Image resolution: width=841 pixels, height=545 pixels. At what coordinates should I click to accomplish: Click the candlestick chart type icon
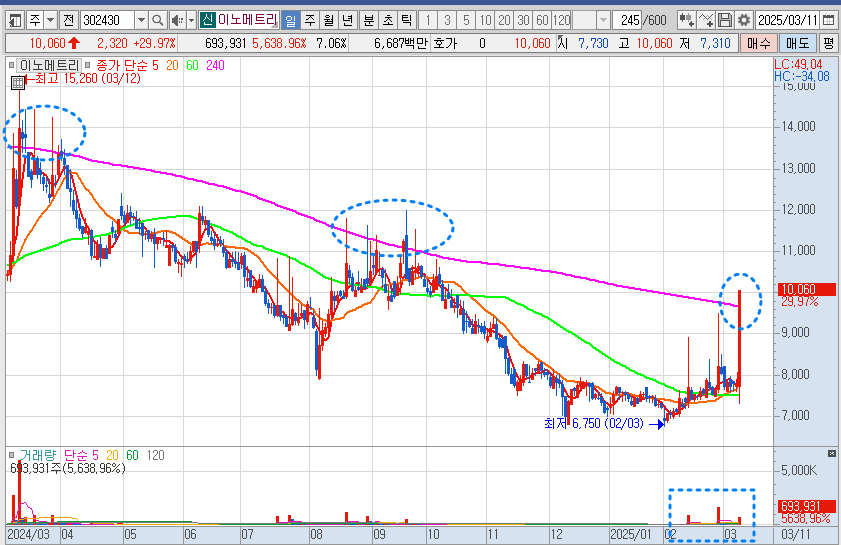pyautogui.click(x=686, y=21)
